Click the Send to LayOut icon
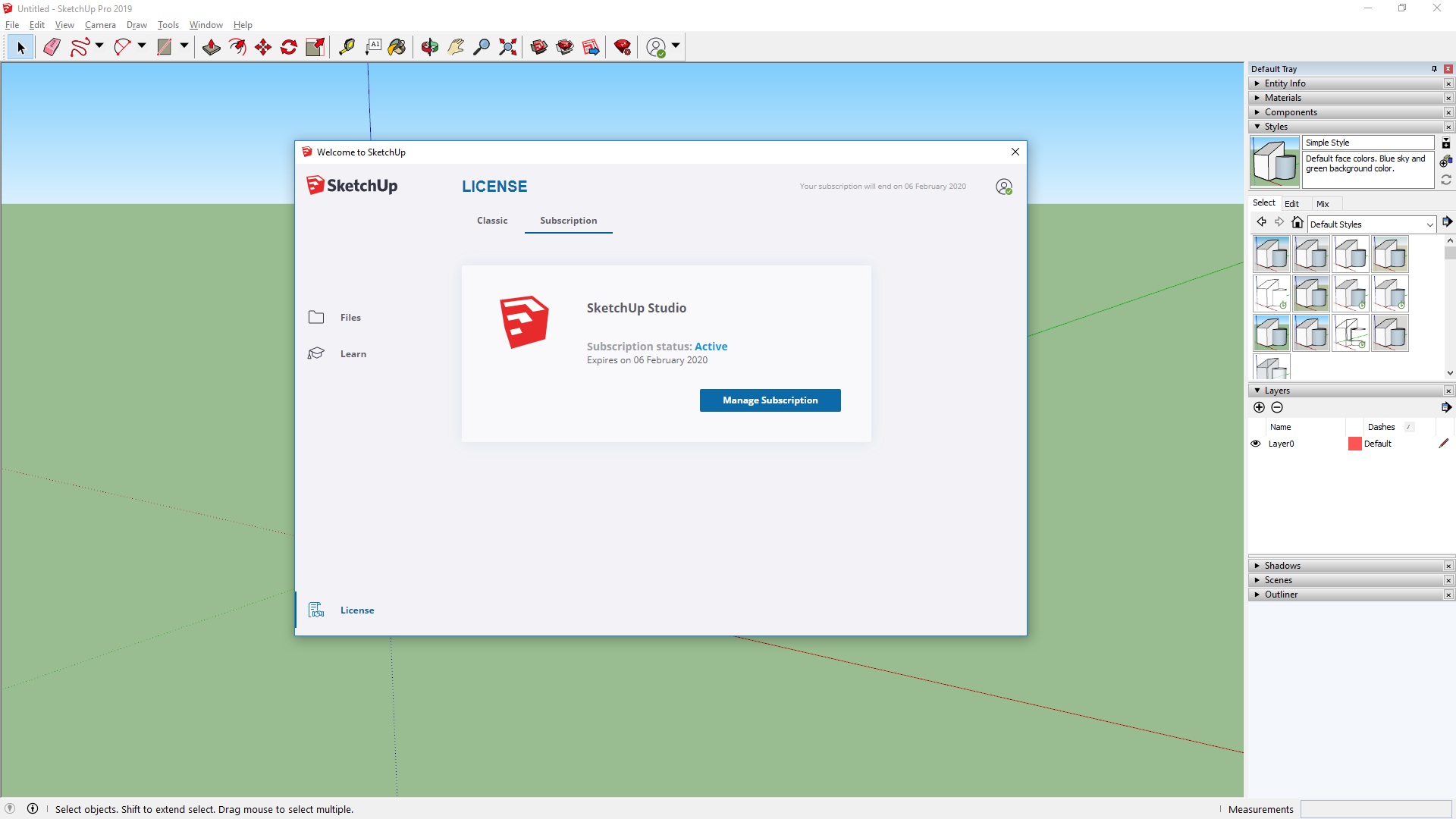 coord(591,47)
